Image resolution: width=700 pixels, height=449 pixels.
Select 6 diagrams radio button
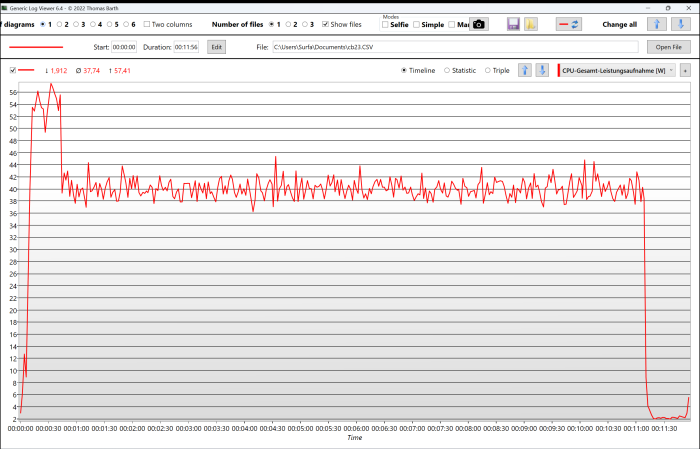pyautogui.click(x=126, y=25)
